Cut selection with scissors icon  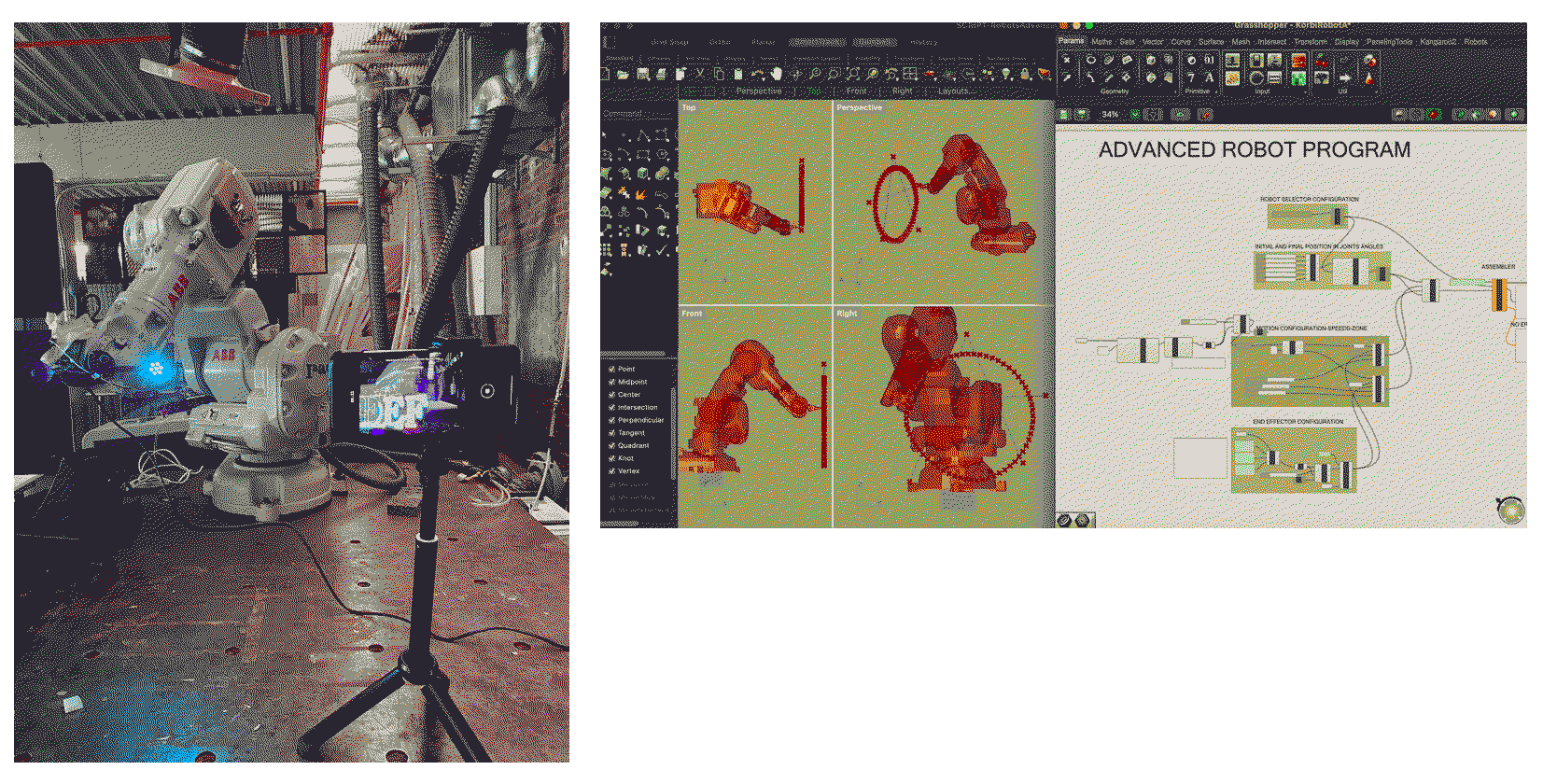(700, 75)
